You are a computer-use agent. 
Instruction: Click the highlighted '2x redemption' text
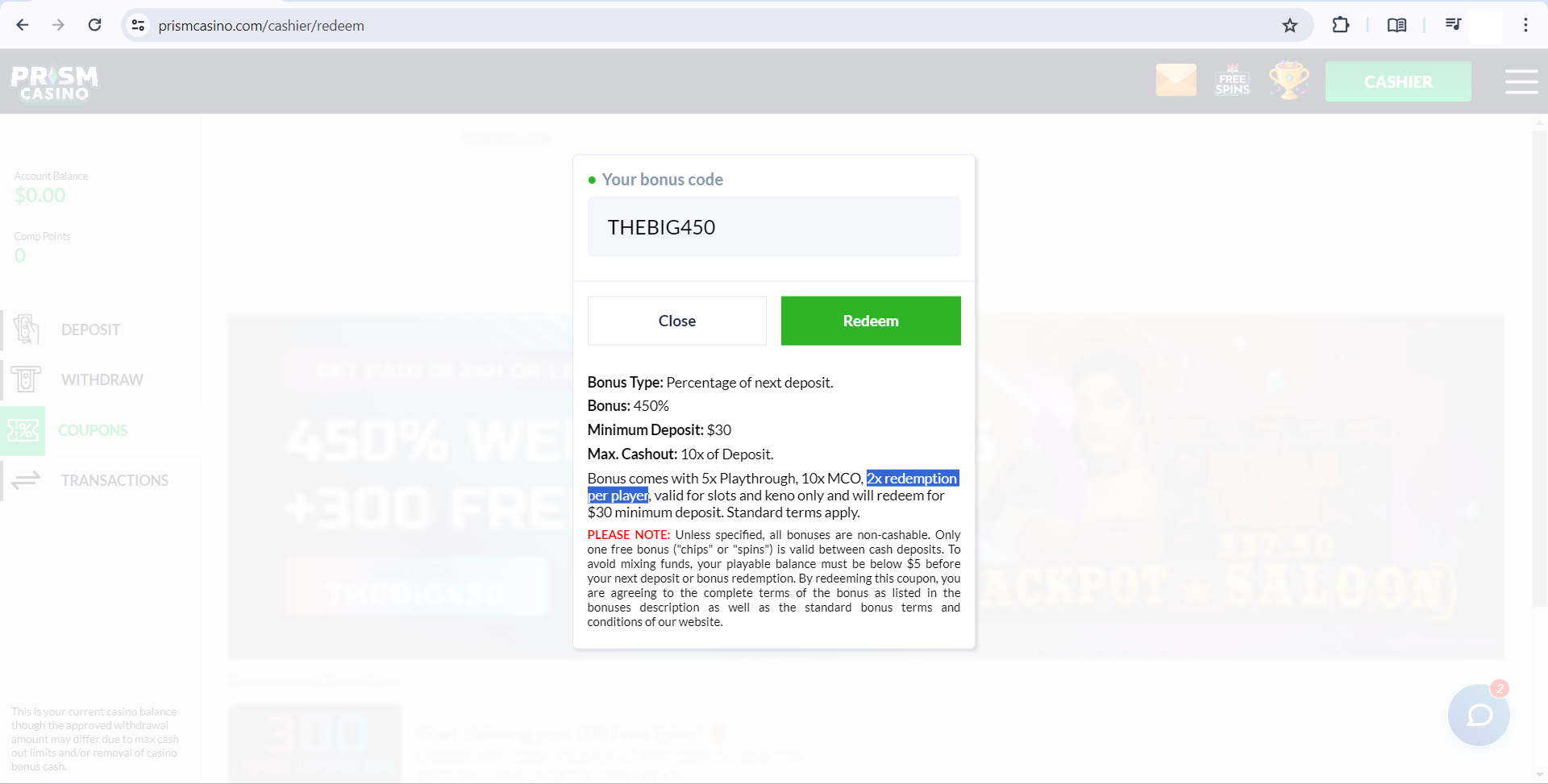coord(912,478)
